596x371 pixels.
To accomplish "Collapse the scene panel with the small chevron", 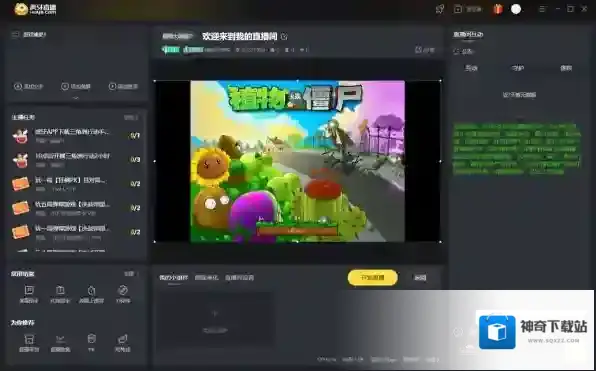I will point(76,98).
